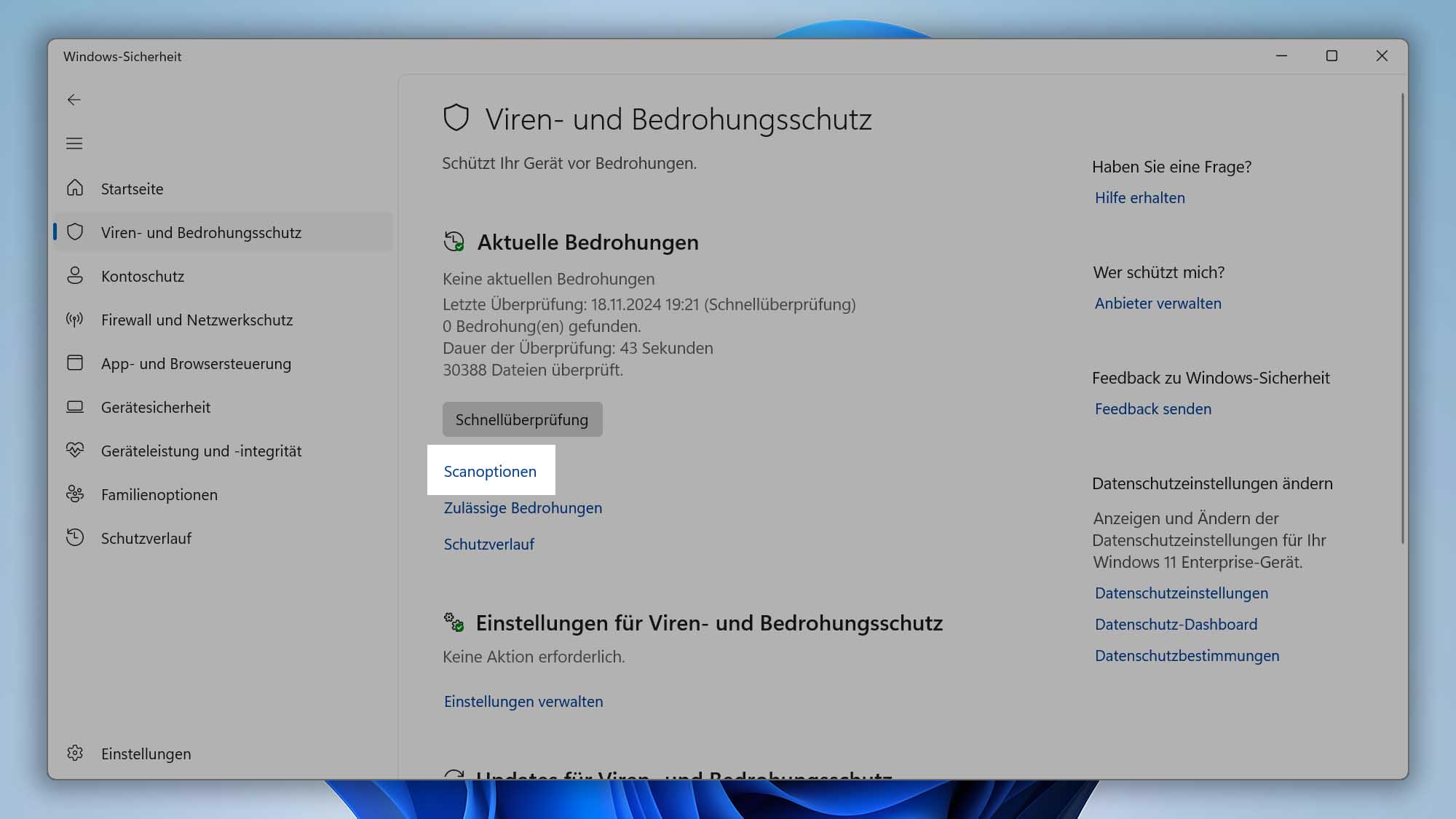This screenshot has height=819, width=1456.
Task: Open Datenschutz-Dashboard link
Action: coord(1176,624)
